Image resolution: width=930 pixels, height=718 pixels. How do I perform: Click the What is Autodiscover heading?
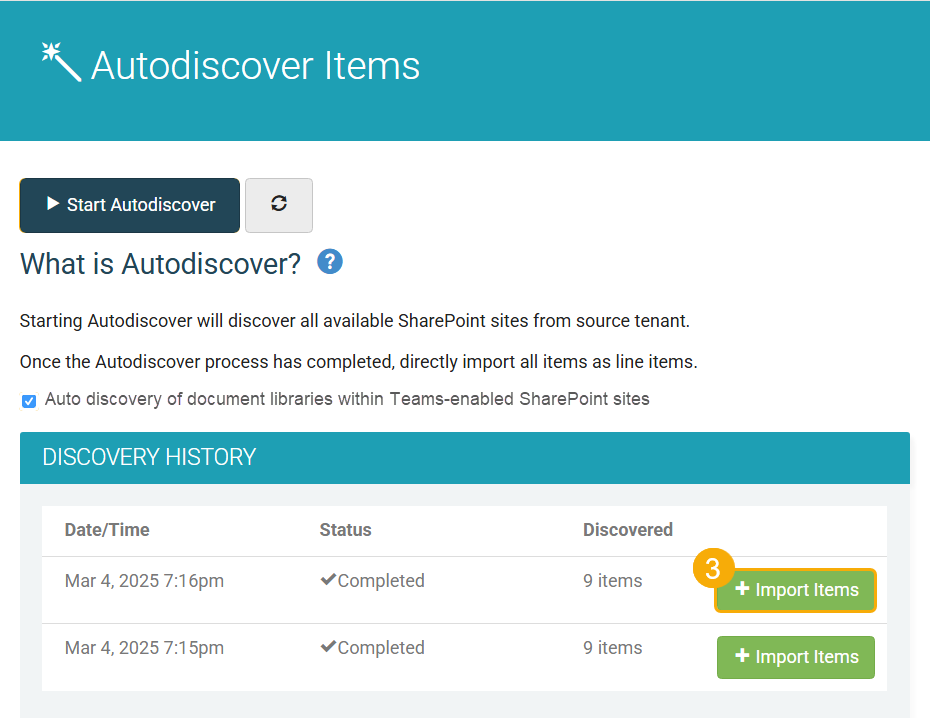160,264
